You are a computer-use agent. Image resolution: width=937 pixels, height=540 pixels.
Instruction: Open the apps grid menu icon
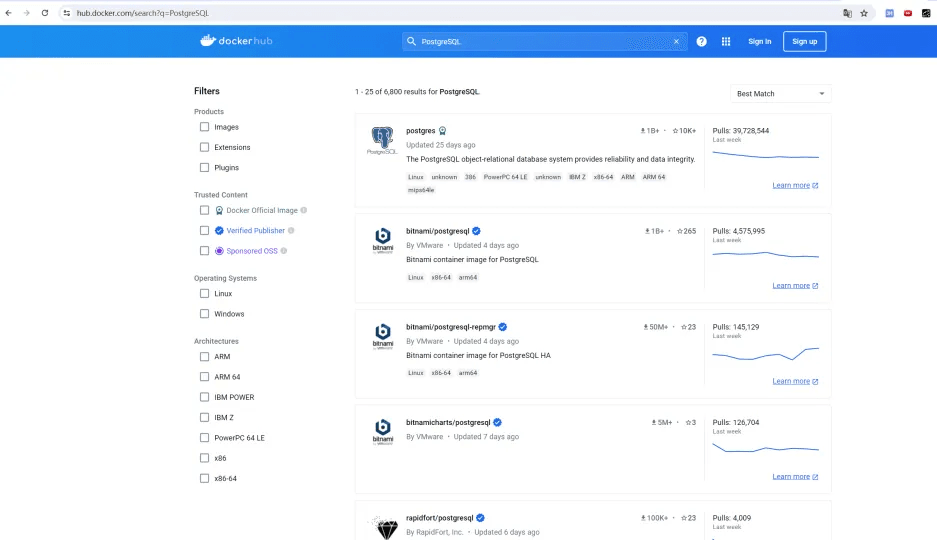tap(725, 41)
